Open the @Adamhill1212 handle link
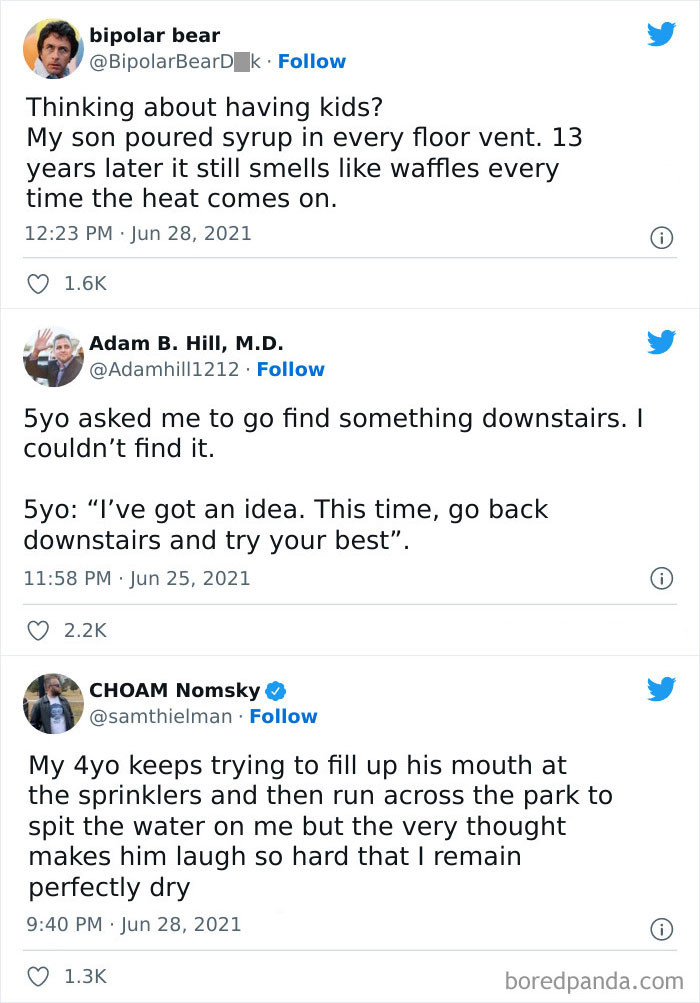 (x=164, y=370)
